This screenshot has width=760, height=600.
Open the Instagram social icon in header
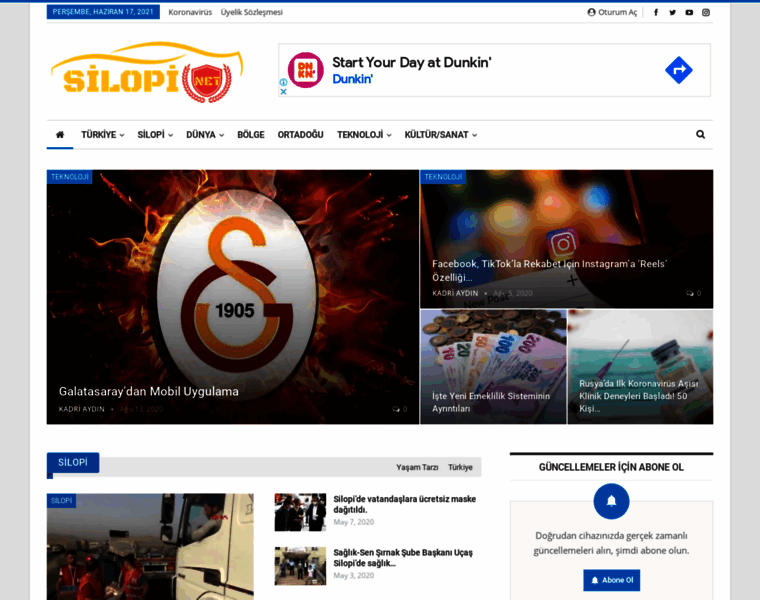706,13
